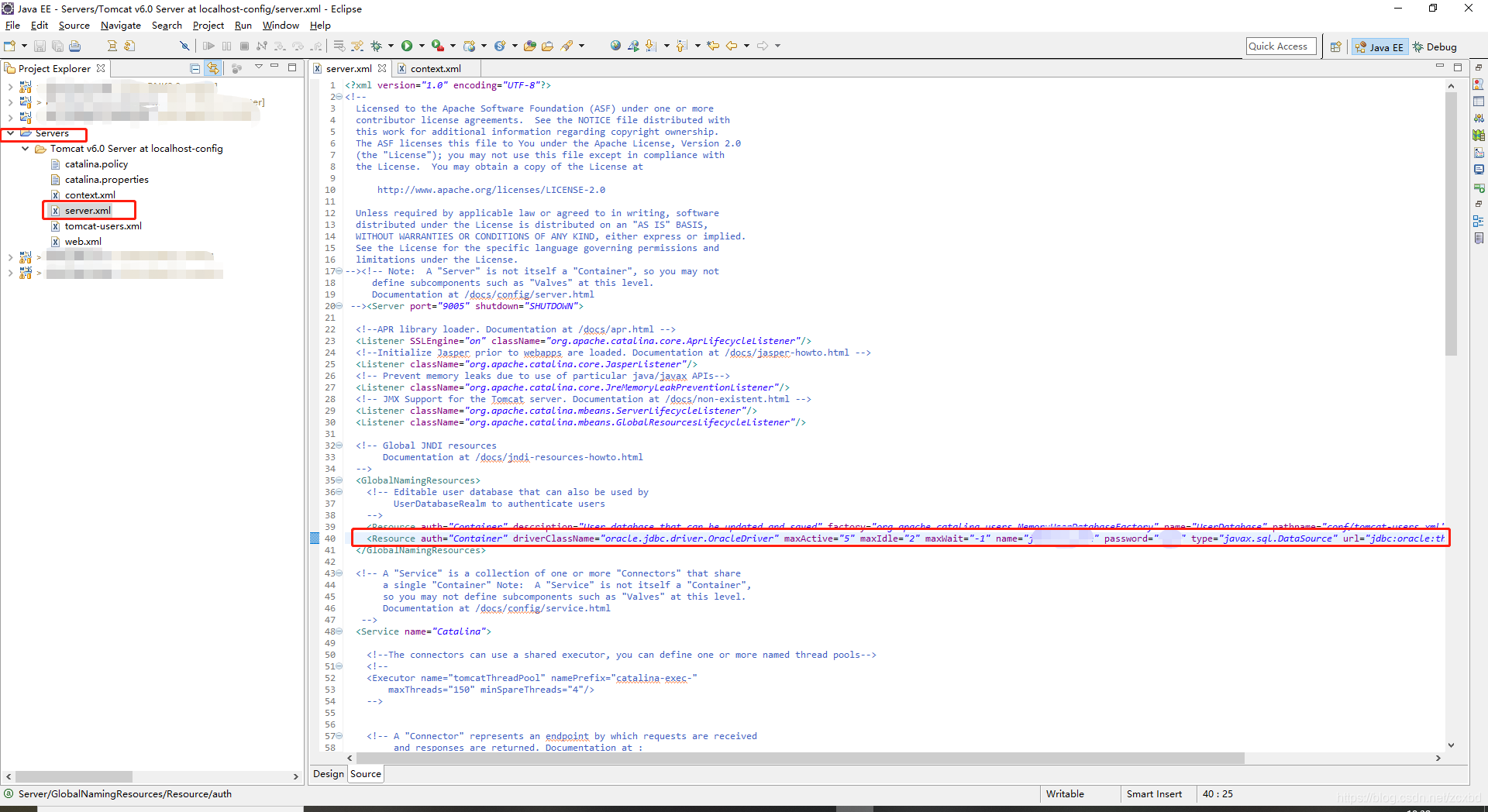
Task: Open the Outline fast-view icon
Action: coord(1479,222)
